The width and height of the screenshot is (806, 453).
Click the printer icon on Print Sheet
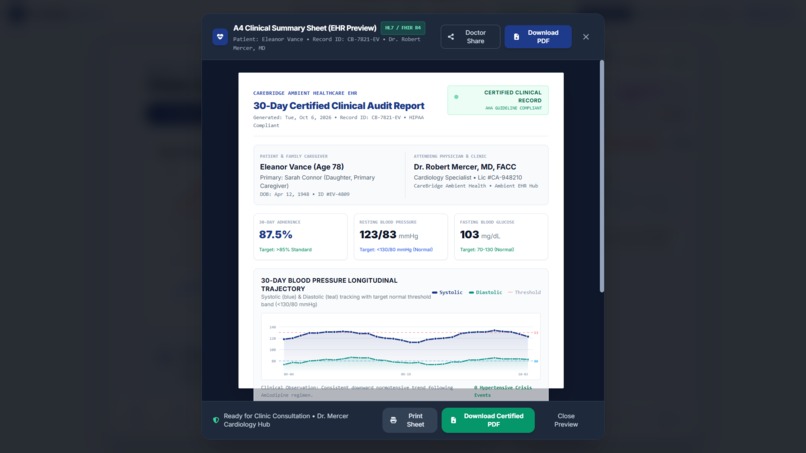coord(393,420)
